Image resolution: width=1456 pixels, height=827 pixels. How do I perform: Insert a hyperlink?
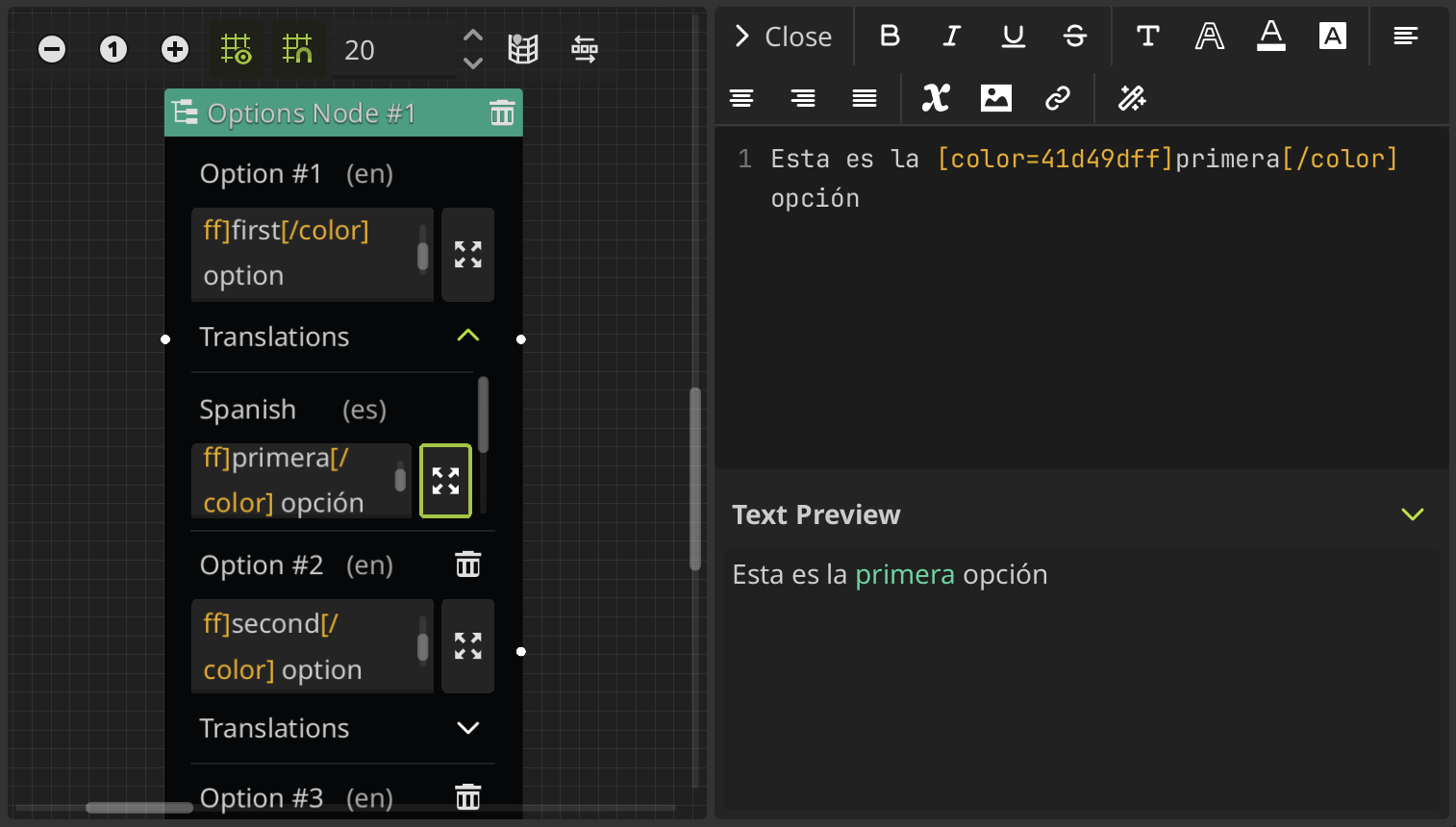tap(1058, 97)
